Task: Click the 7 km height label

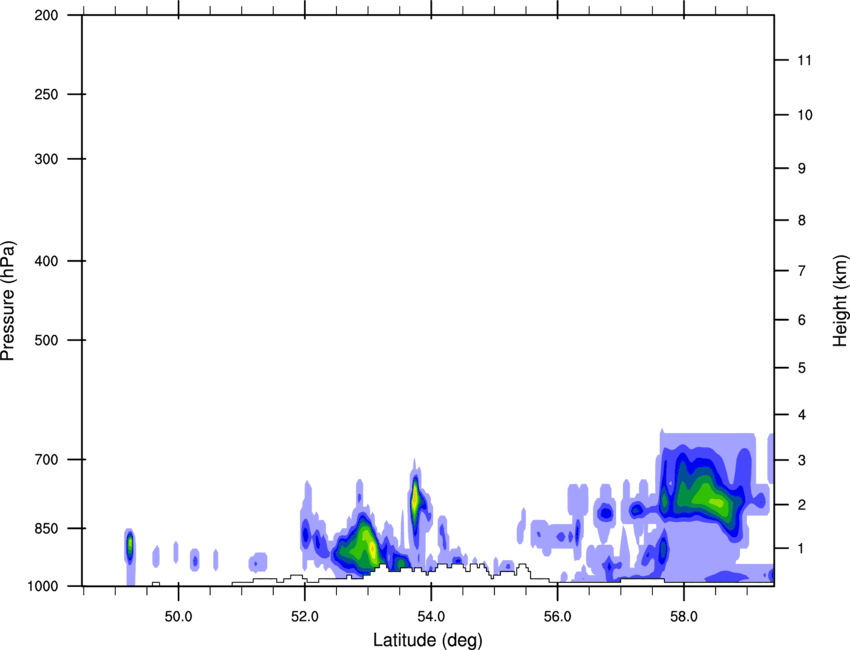Action: (x=802, y=270)
